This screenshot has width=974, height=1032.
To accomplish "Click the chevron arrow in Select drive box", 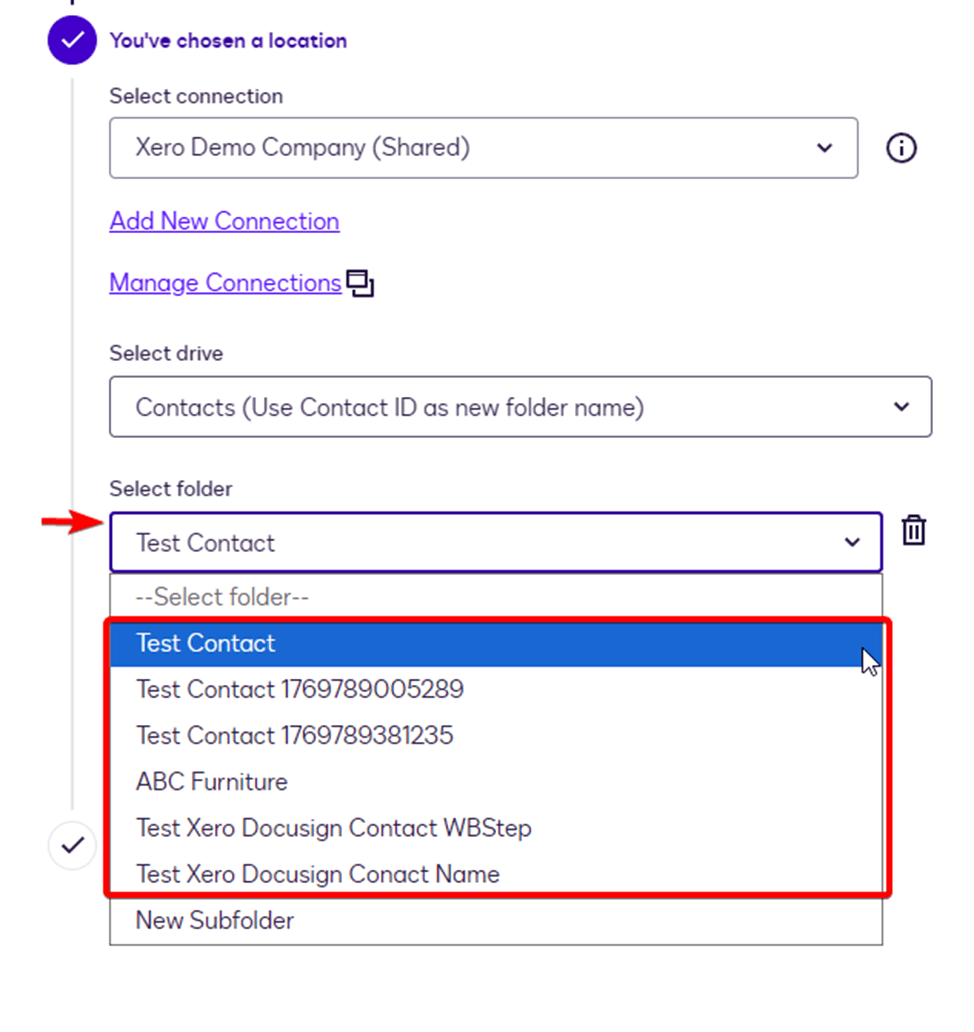I will click(x=901, y=407).
